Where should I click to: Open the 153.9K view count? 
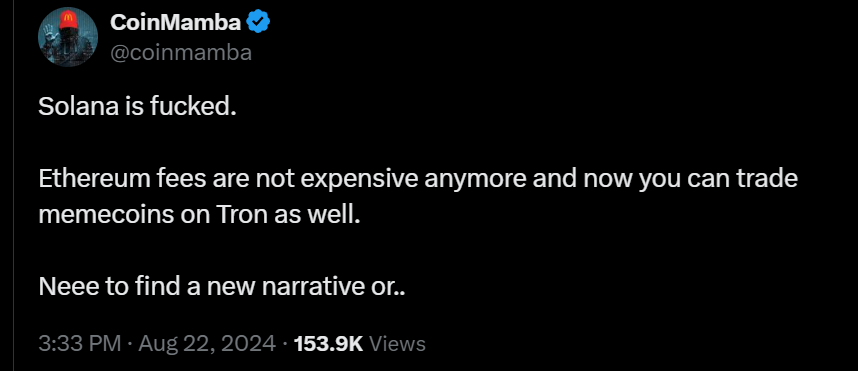328,344
